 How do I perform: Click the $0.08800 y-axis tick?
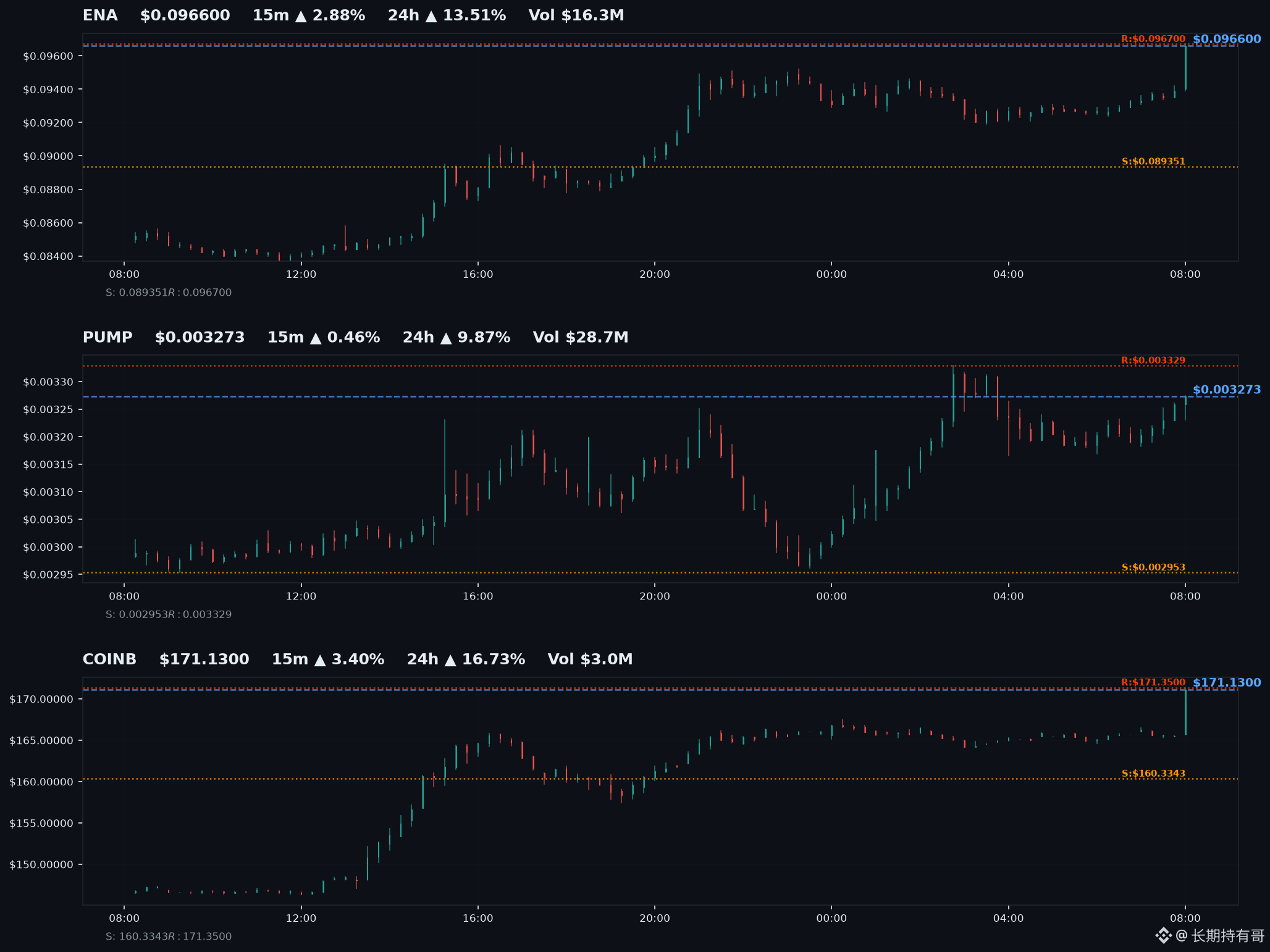48,190
